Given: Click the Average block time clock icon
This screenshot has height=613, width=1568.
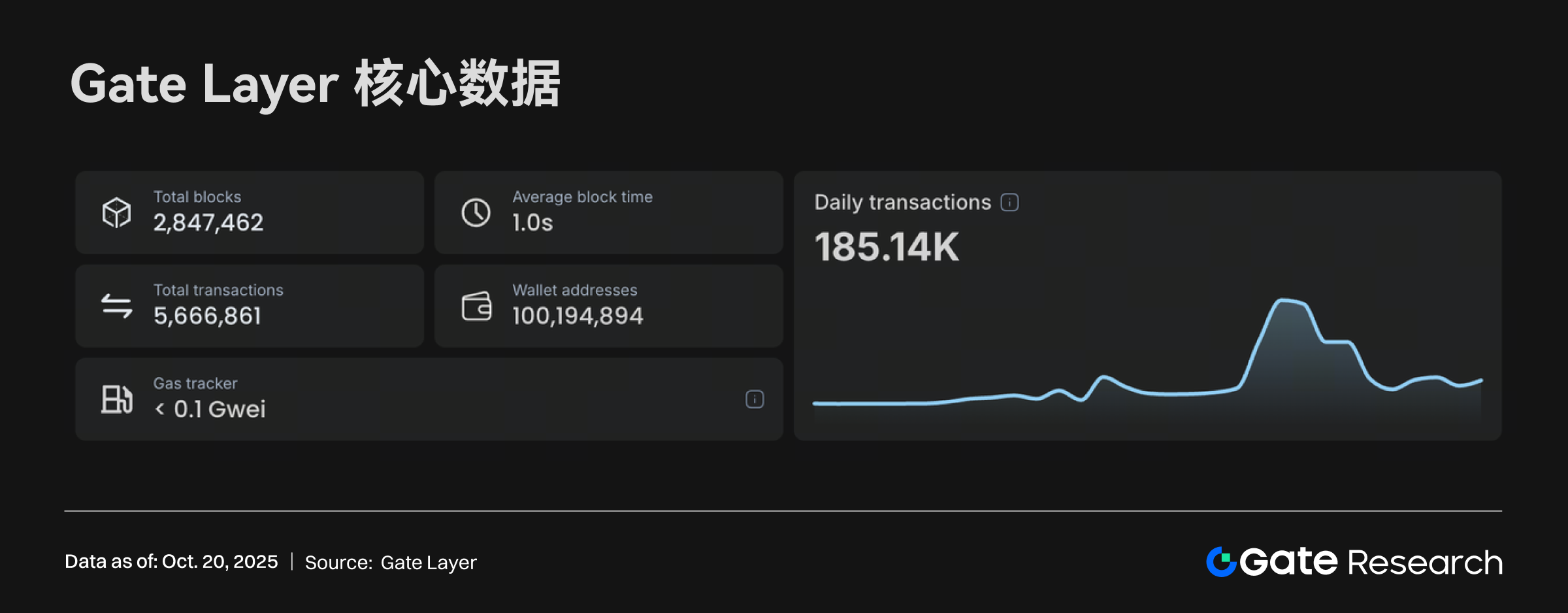Looking at the screenshot, I should 476,213.
